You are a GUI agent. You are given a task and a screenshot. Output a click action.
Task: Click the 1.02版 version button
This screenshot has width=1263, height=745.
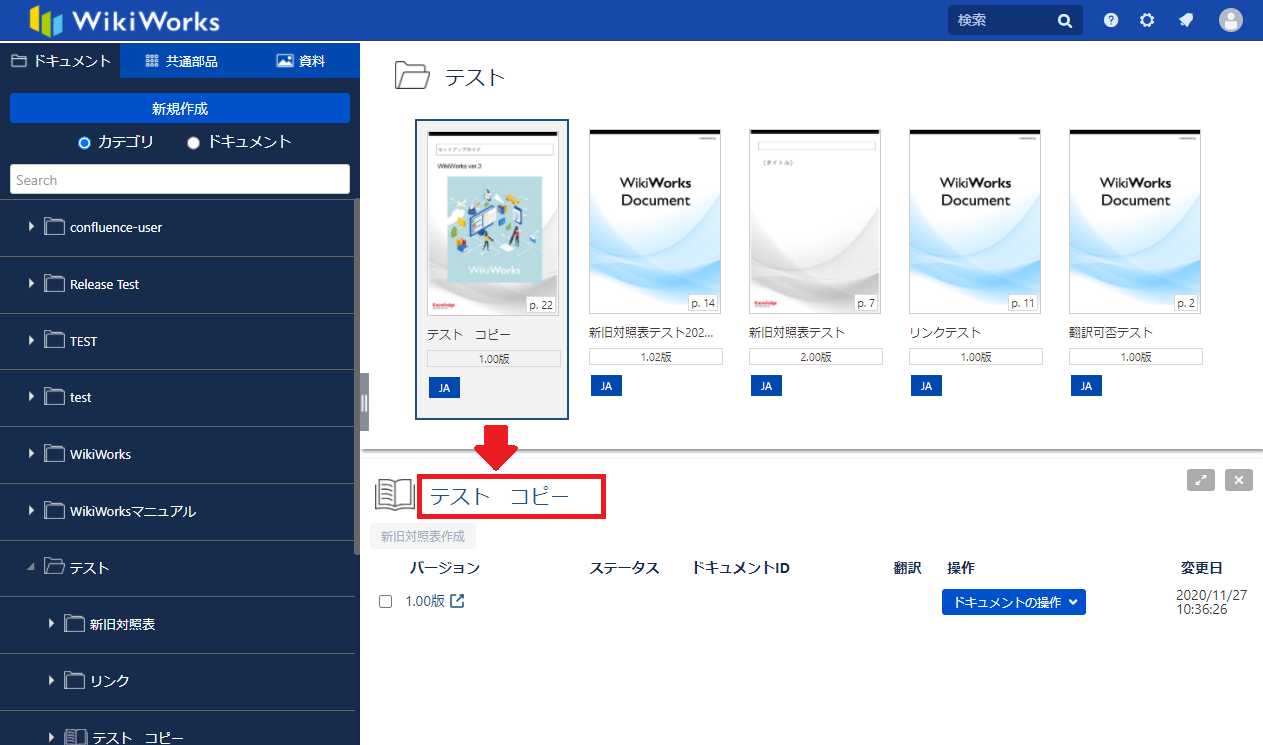tap(656, 357)
